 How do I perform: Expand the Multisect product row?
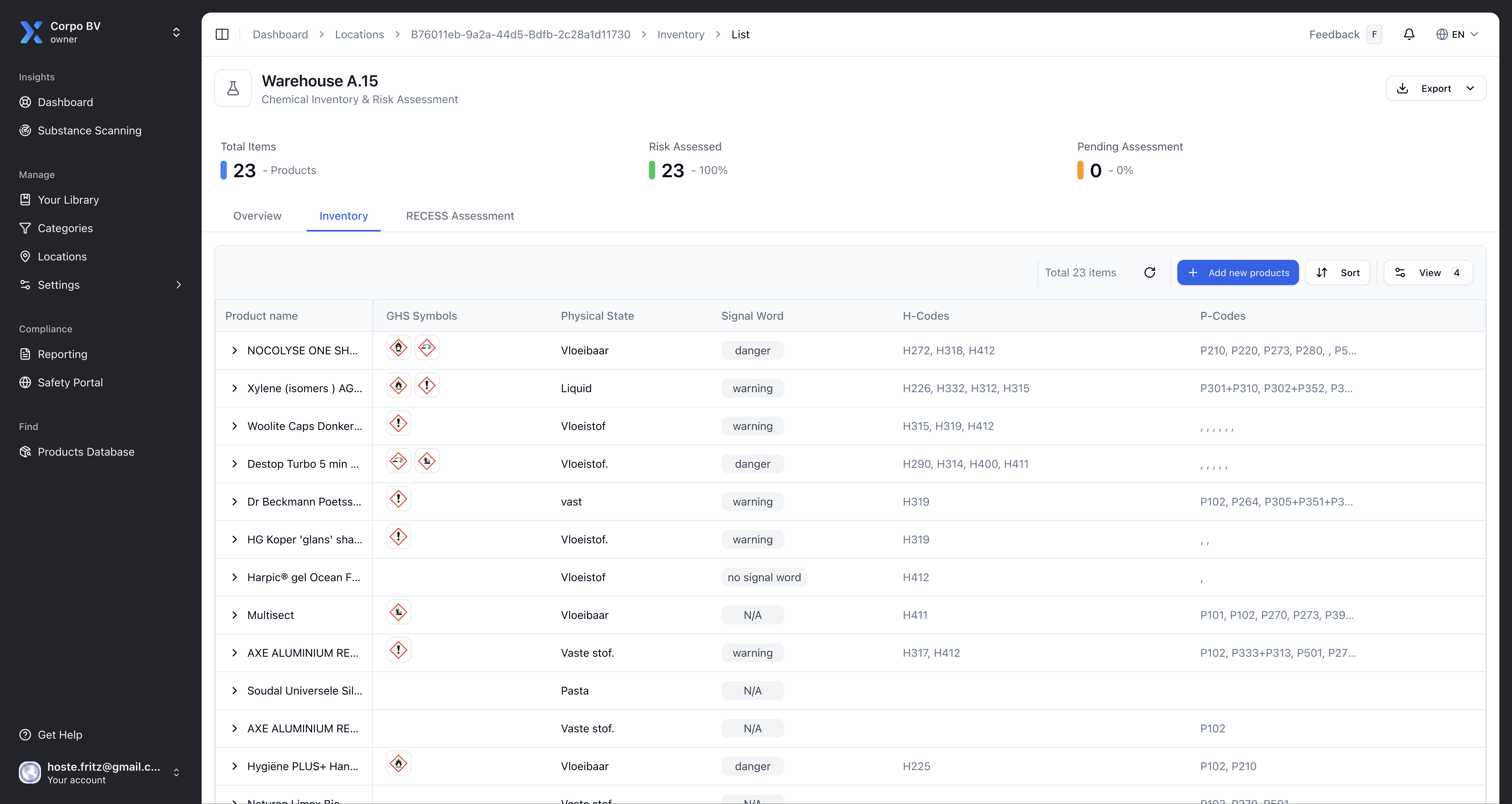[234, 614]
